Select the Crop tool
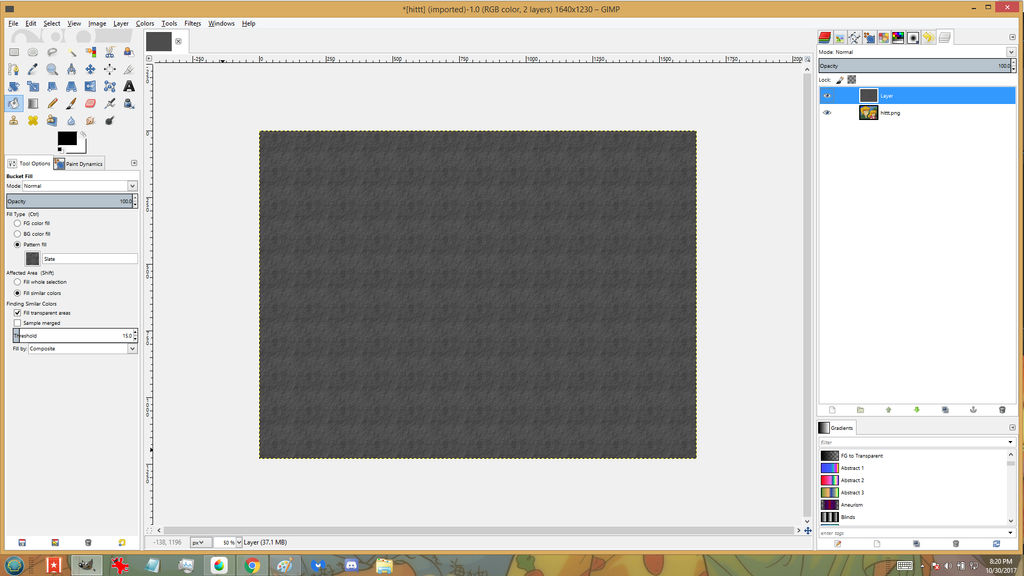Viewport: 1024px width, 576px height. pyautogui.click(x=129, y=69)
